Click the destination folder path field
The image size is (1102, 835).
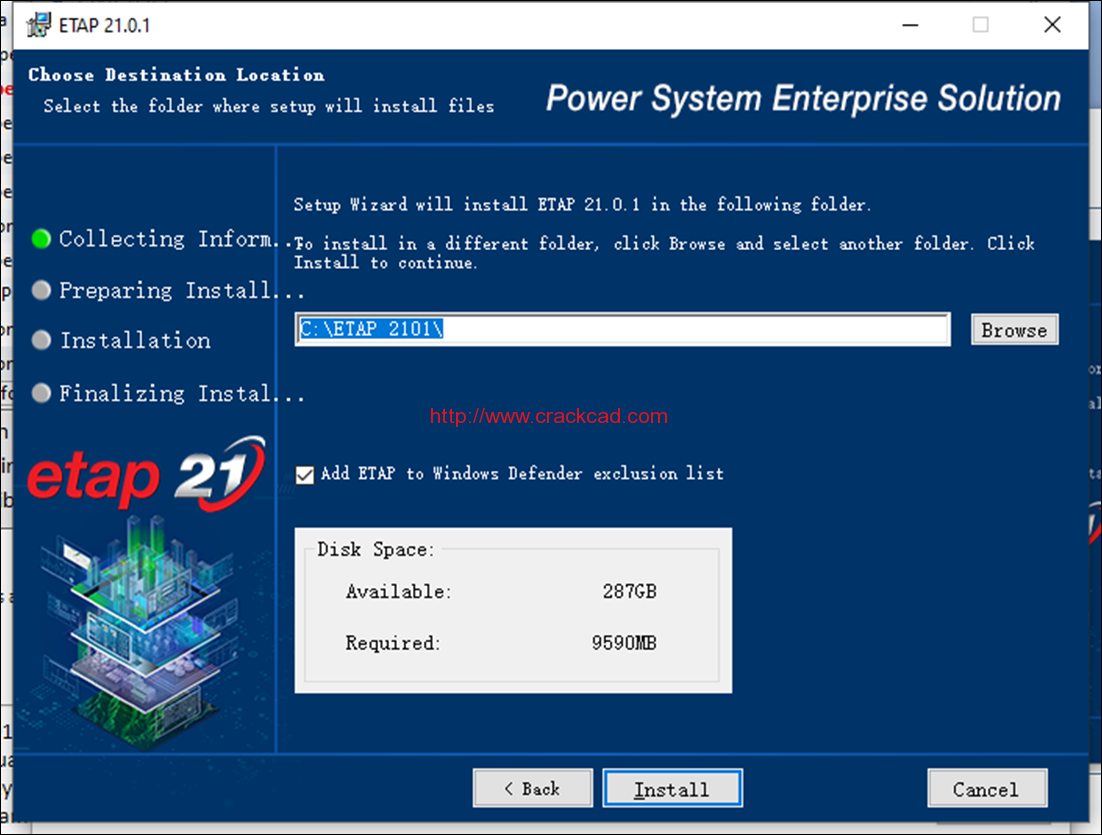[623, 329]
